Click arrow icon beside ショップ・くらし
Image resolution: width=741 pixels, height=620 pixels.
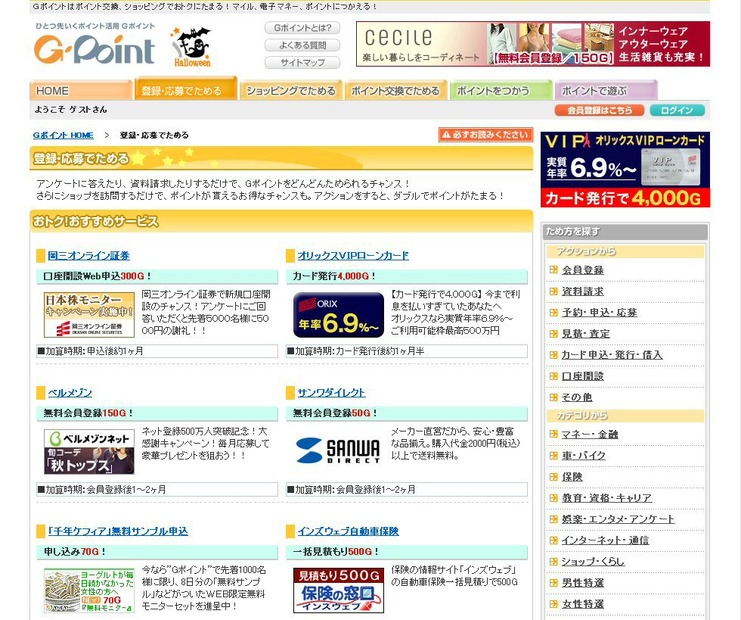tap(553, 561)
